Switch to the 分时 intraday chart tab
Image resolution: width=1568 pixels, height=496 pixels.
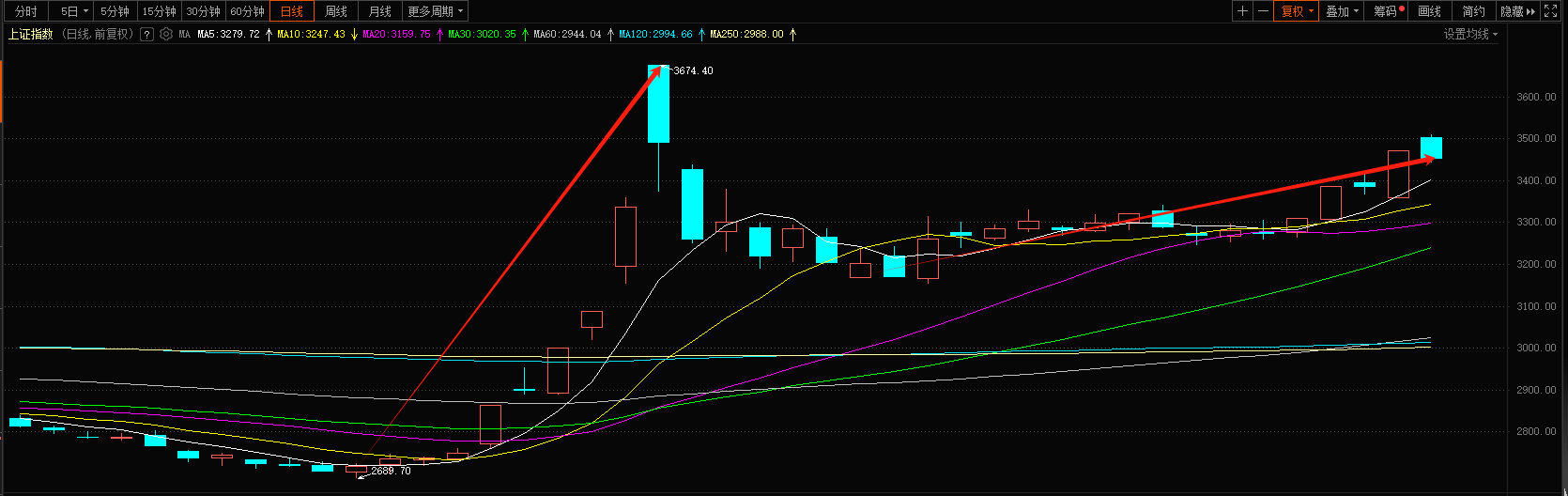coord(26,11)
